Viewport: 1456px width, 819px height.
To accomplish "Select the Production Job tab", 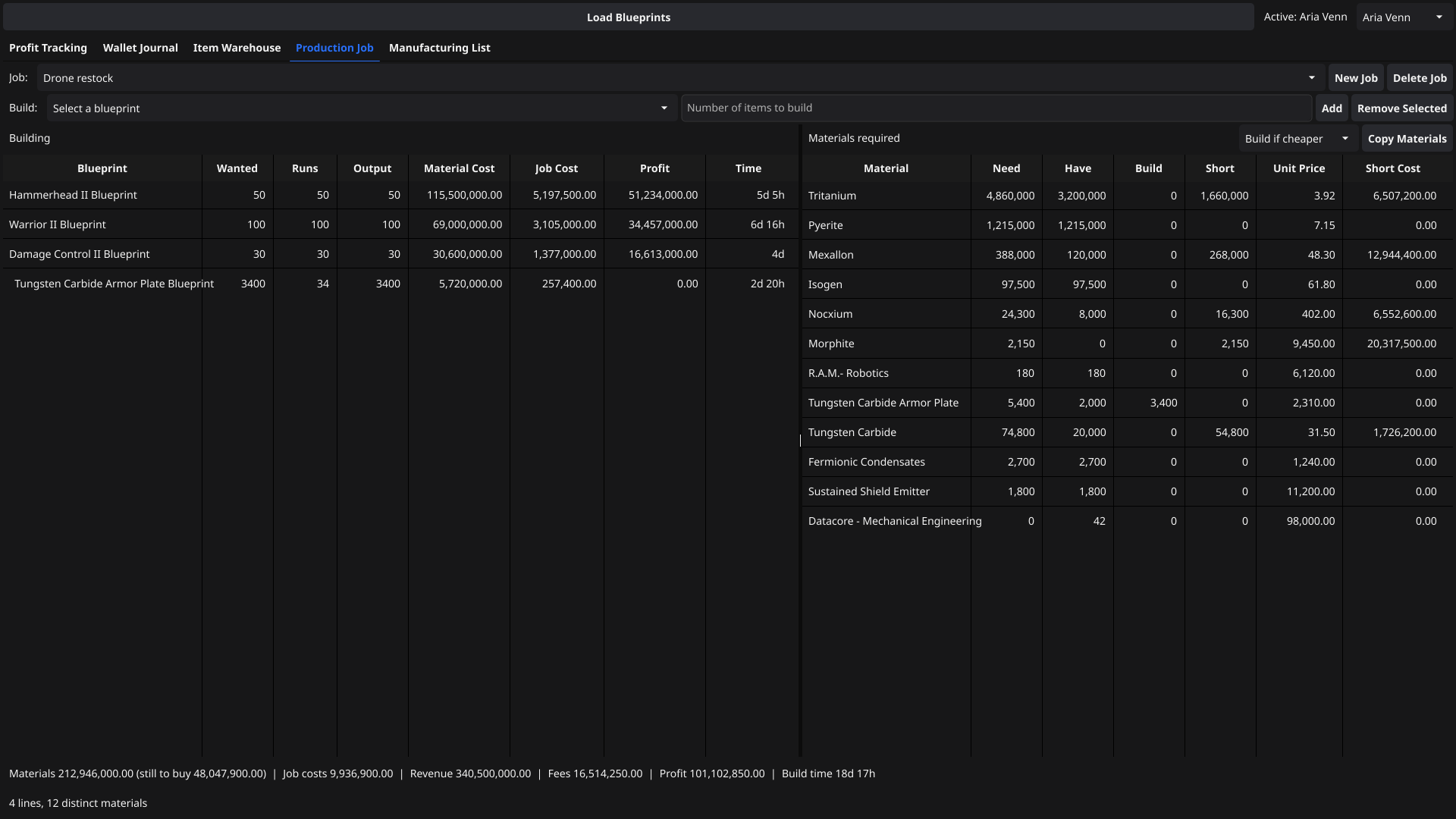I will 334,48.
